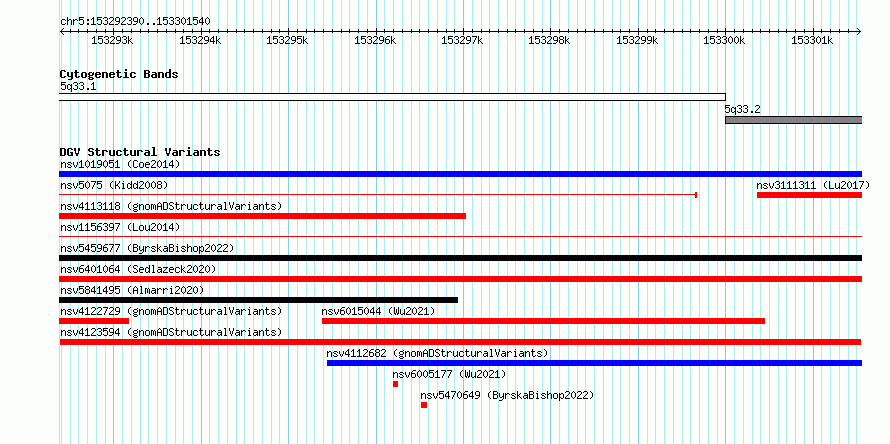The image size is (890, 444).
Task: Click the nsv6005177 (Wu2021) label
Action: click(x=449, y=374)
